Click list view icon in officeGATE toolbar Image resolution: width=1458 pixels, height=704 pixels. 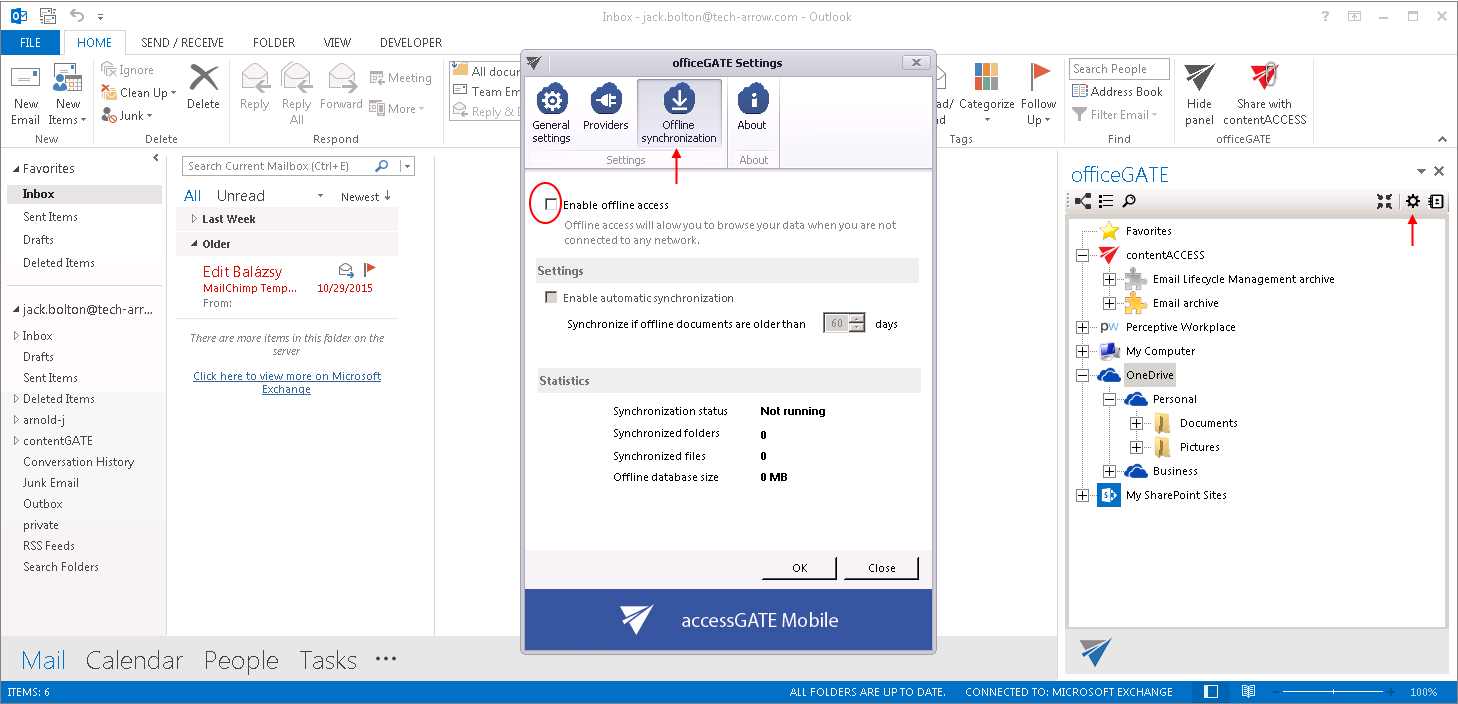[x=1106, y=201]
